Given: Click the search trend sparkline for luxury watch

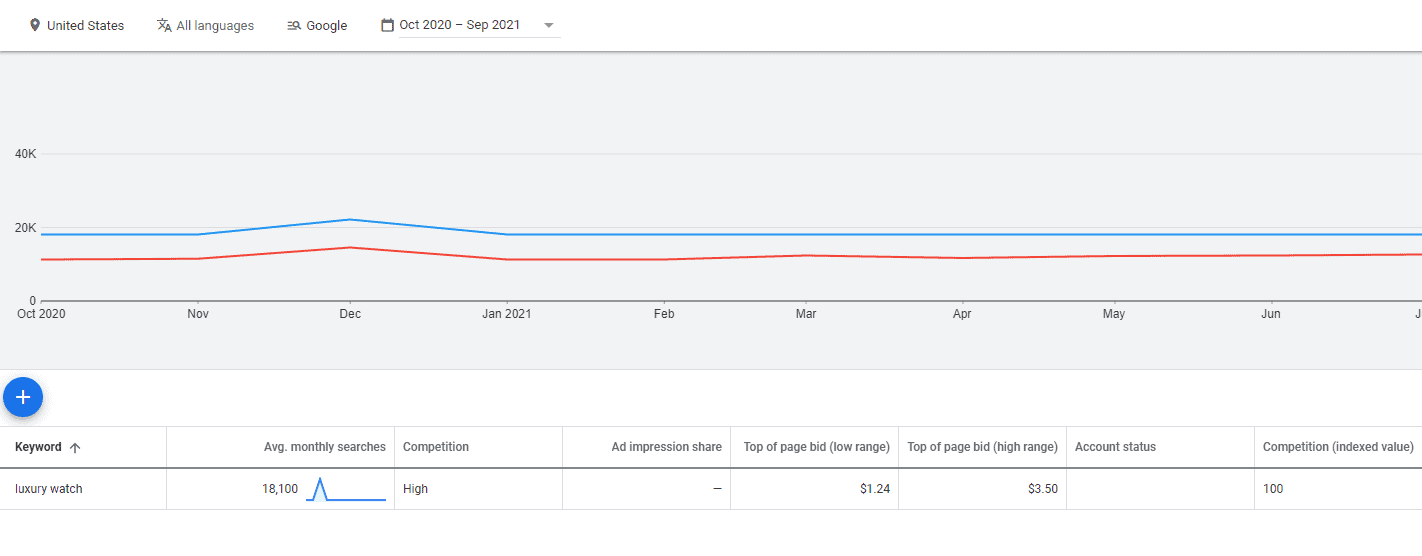Looking at the screenshot, I should 345,489.
